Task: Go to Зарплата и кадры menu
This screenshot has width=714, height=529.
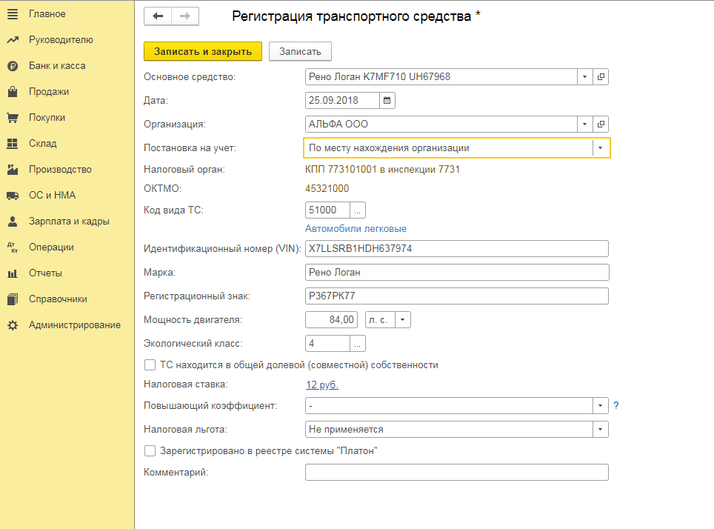Action: pyautogui.click(x=69, y=221)
